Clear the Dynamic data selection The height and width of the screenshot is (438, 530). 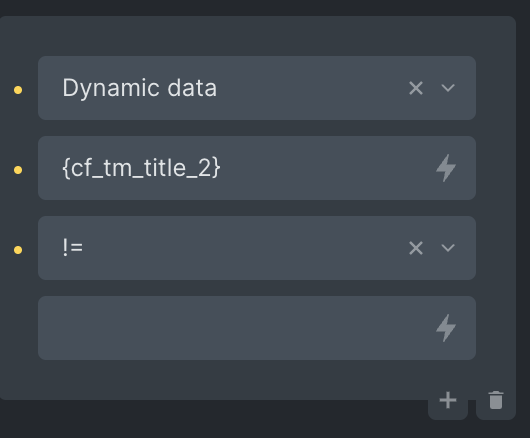(x=416, y=89)
